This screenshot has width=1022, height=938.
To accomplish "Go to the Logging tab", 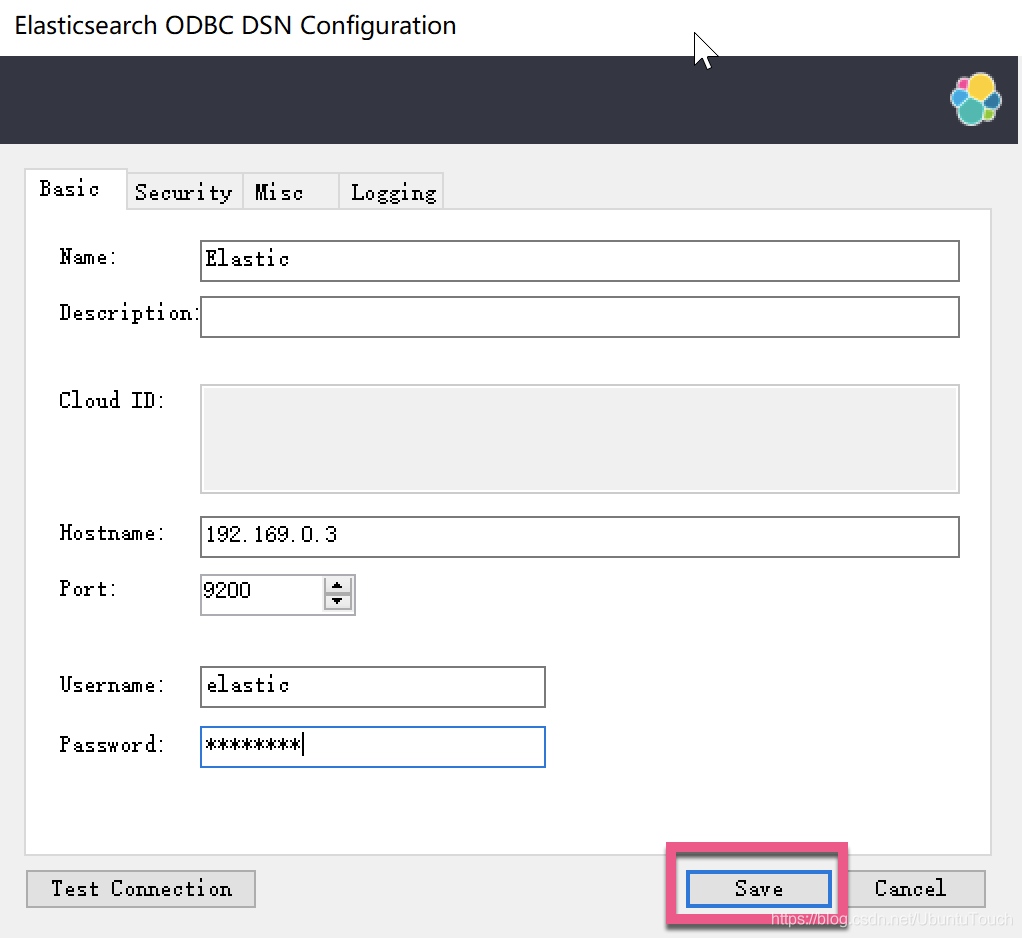I will click(393, 192).
